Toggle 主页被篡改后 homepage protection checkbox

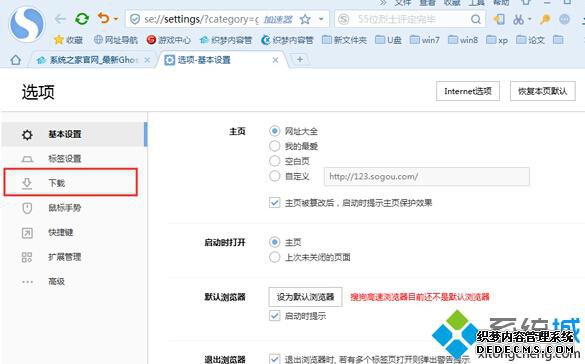tap(275, 203)
